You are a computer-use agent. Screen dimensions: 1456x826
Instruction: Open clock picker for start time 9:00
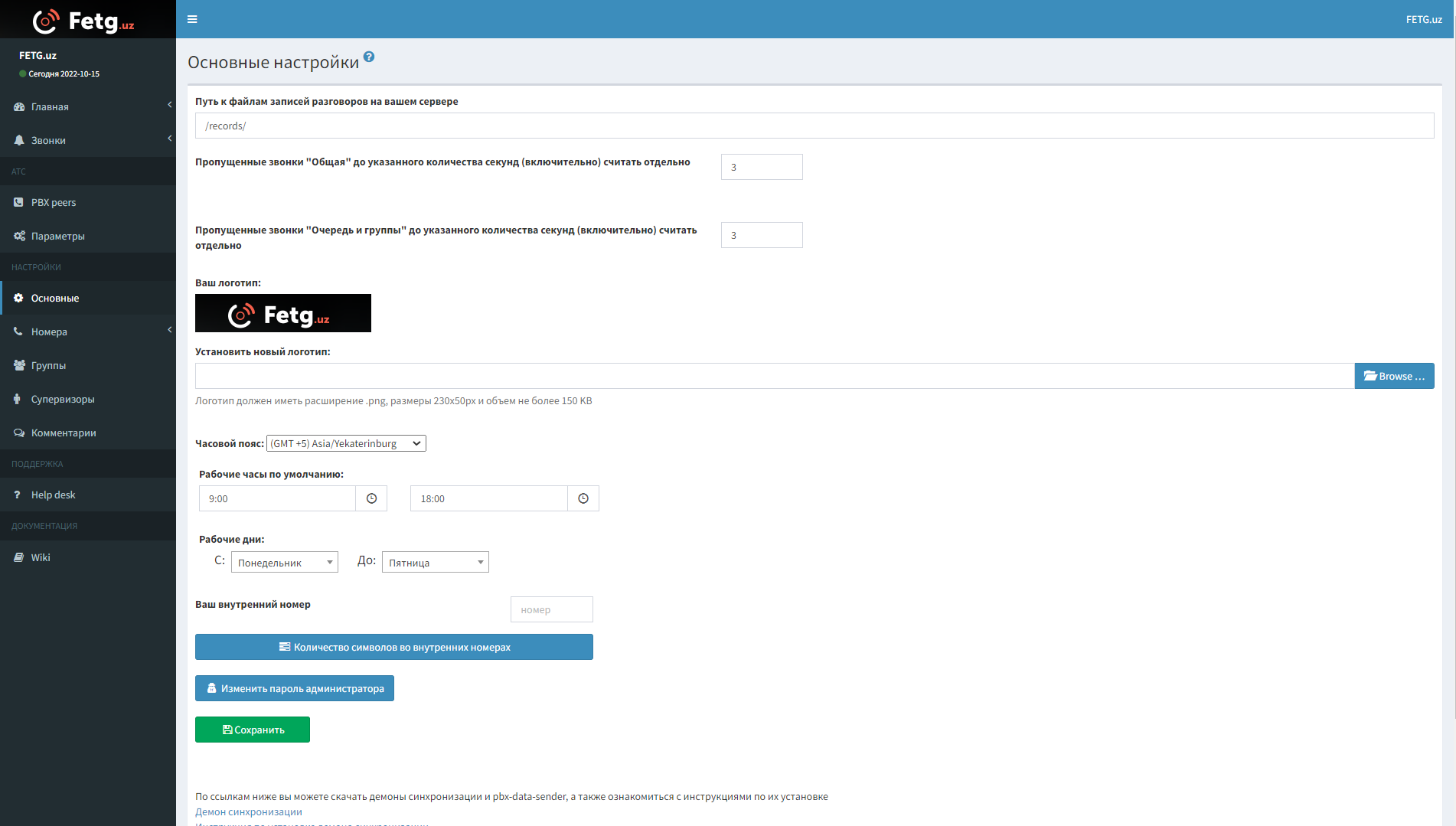371,498
